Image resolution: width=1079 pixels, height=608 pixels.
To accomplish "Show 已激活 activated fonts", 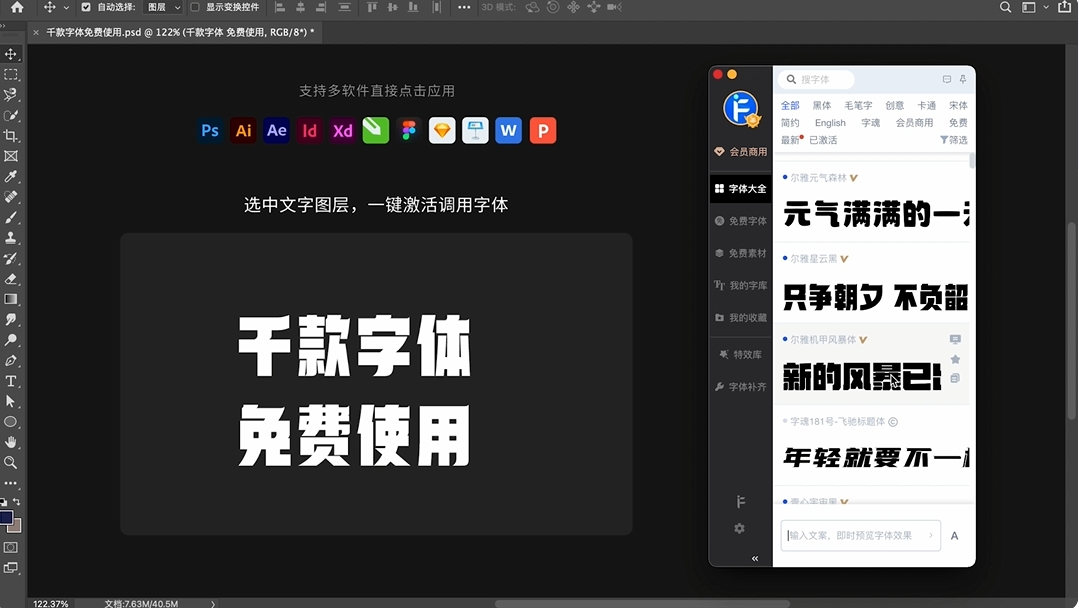I will tap(823, 140).
